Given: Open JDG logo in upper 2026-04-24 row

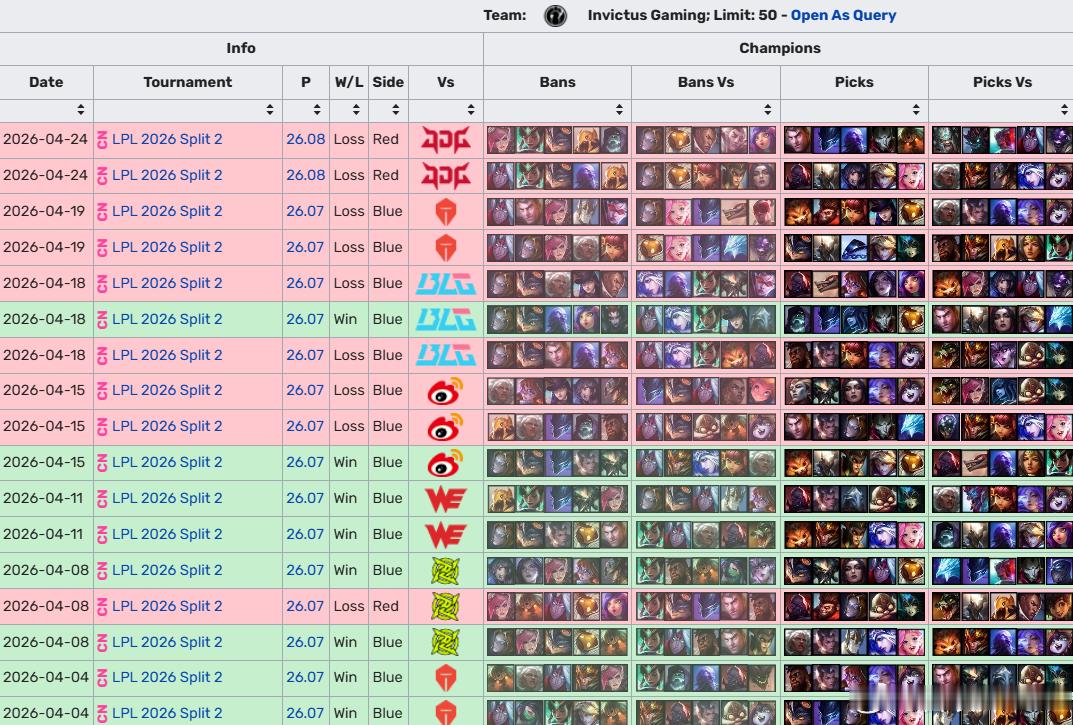Looking at the screenshot, I should click(x=445, y=140).
